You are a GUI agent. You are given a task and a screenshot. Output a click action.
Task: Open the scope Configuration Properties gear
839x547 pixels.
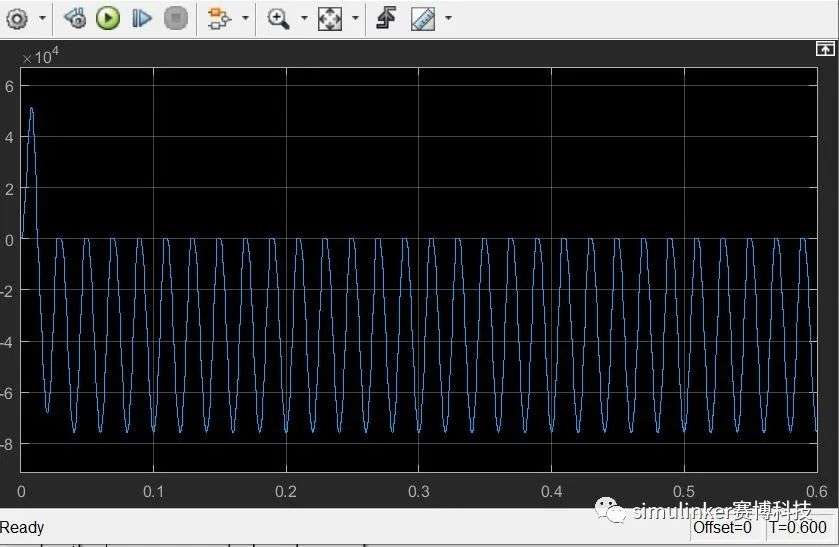(17, 19)
